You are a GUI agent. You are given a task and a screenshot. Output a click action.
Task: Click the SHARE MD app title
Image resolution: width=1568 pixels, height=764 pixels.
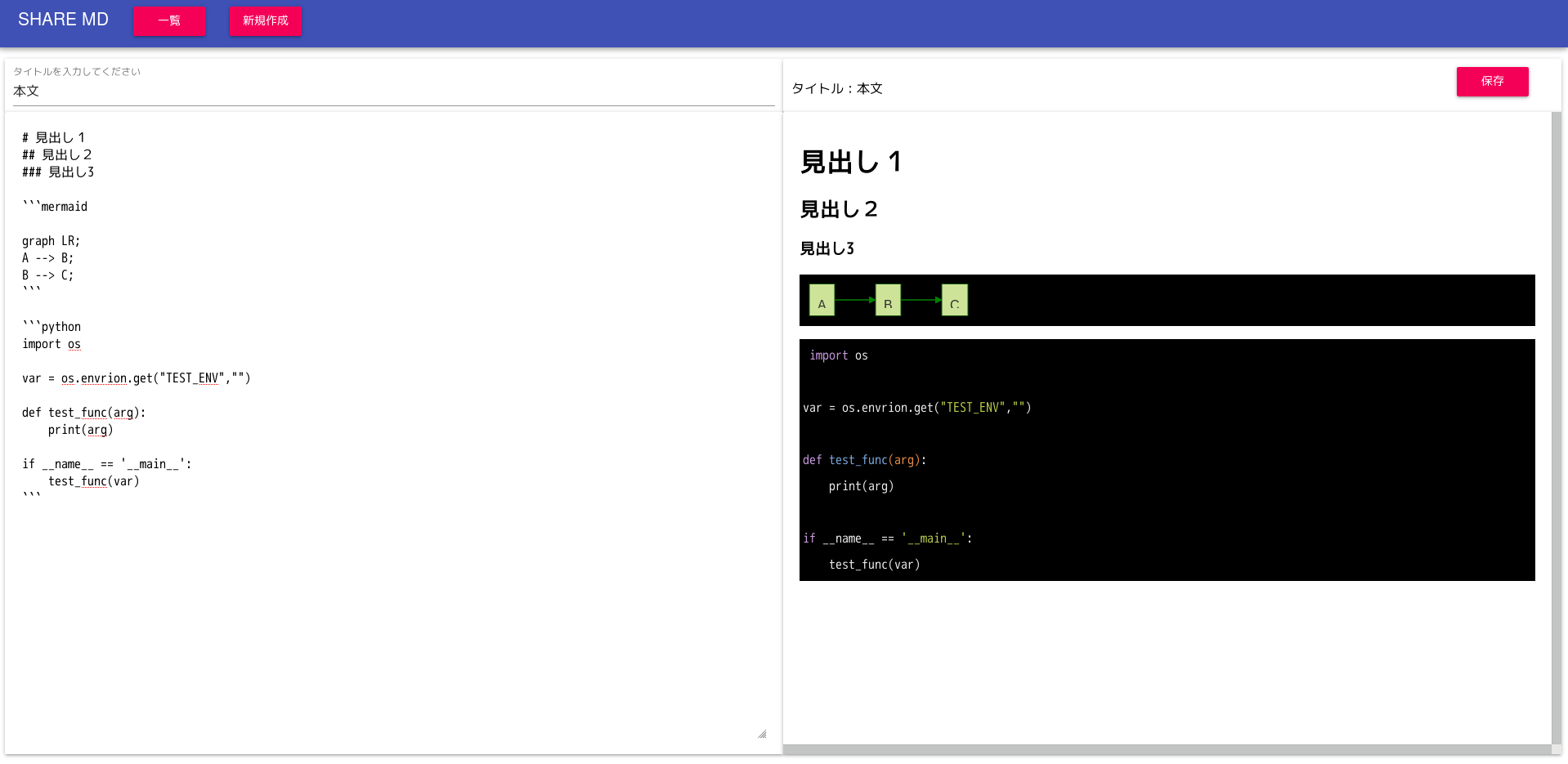(x=63, y=20)
